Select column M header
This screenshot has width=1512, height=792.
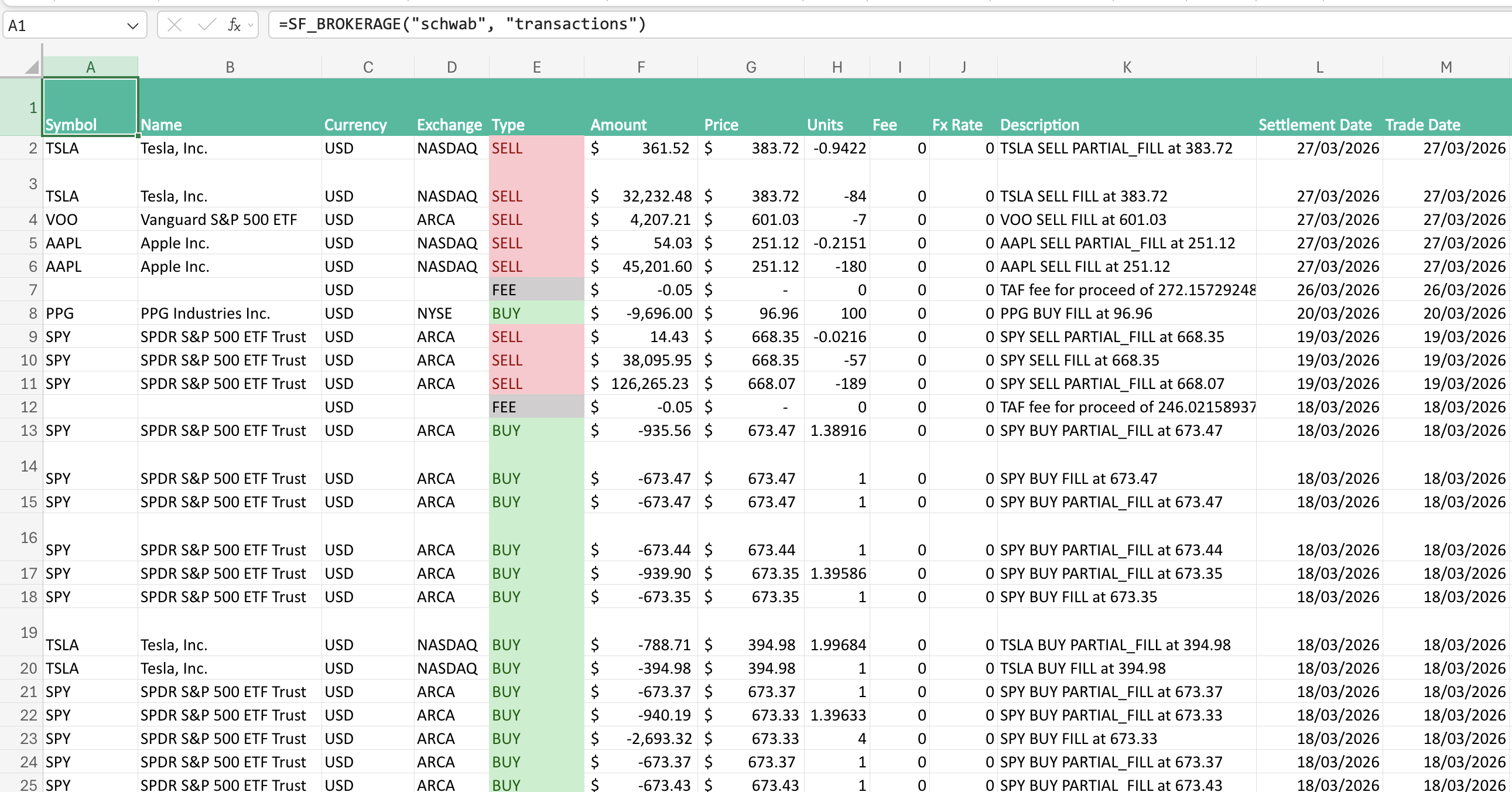[x=1446, y=67]
